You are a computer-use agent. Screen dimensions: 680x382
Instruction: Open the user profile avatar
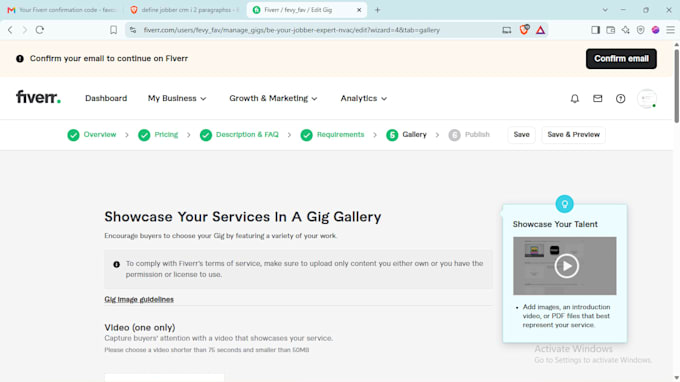[x=647, y=98]
